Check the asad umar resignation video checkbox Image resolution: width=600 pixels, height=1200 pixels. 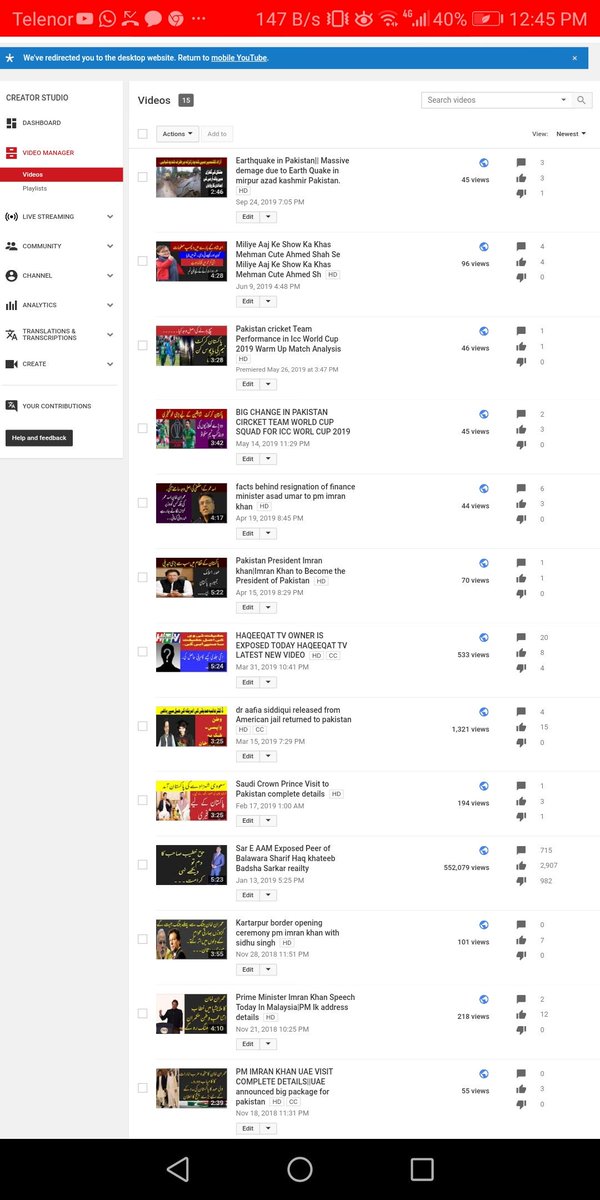point(143,503)
